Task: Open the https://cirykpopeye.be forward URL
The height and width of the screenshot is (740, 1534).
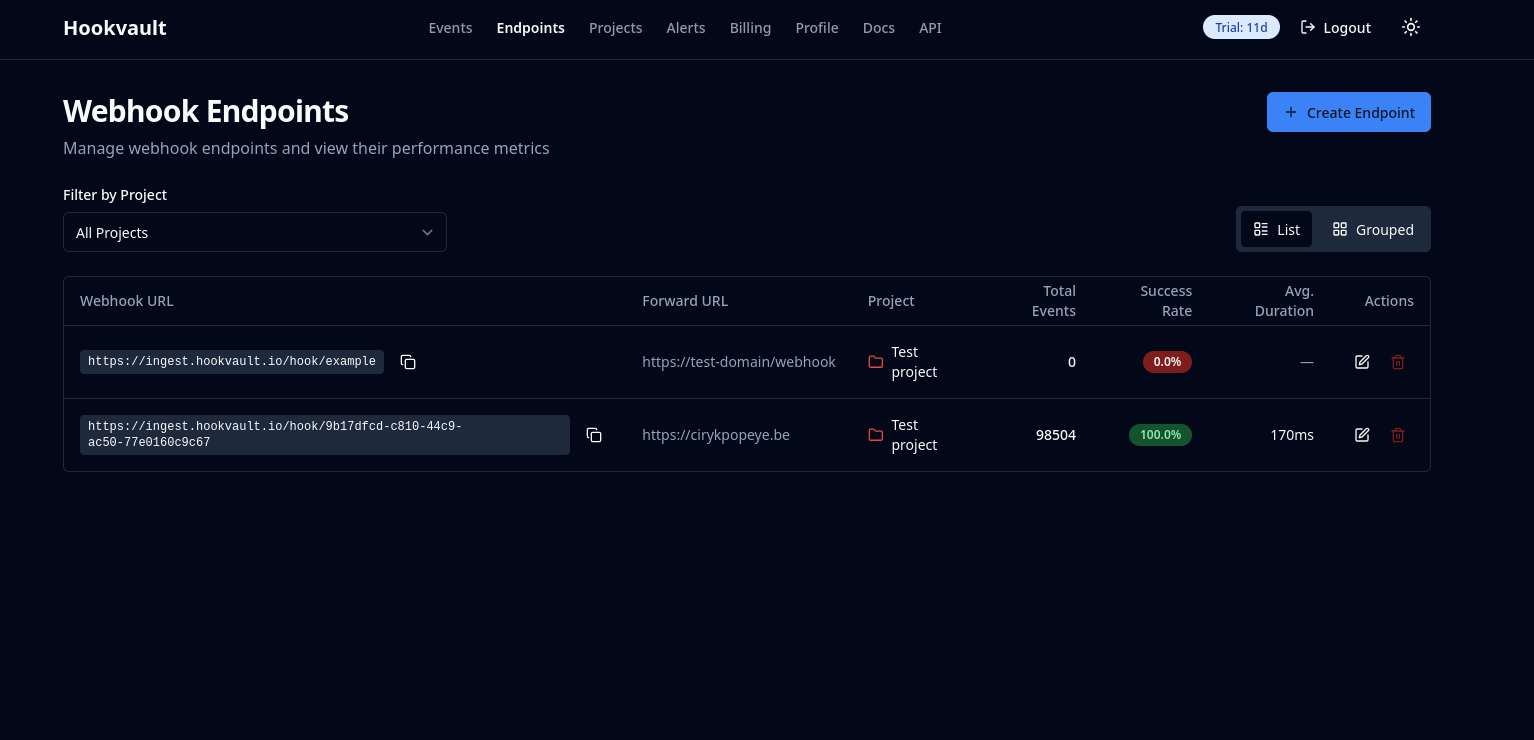Action: pos(716,435)
